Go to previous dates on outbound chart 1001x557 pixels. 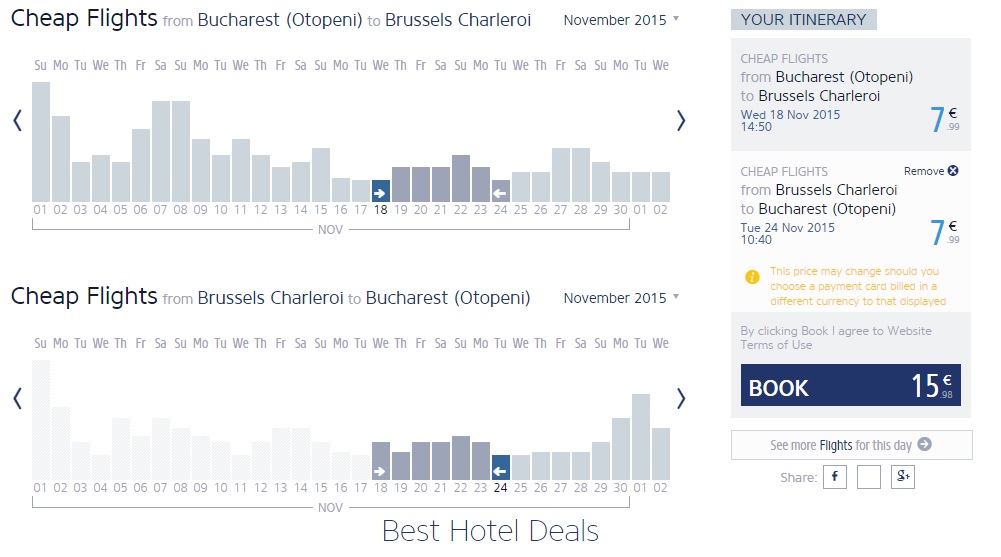click(x=17, y=121)
